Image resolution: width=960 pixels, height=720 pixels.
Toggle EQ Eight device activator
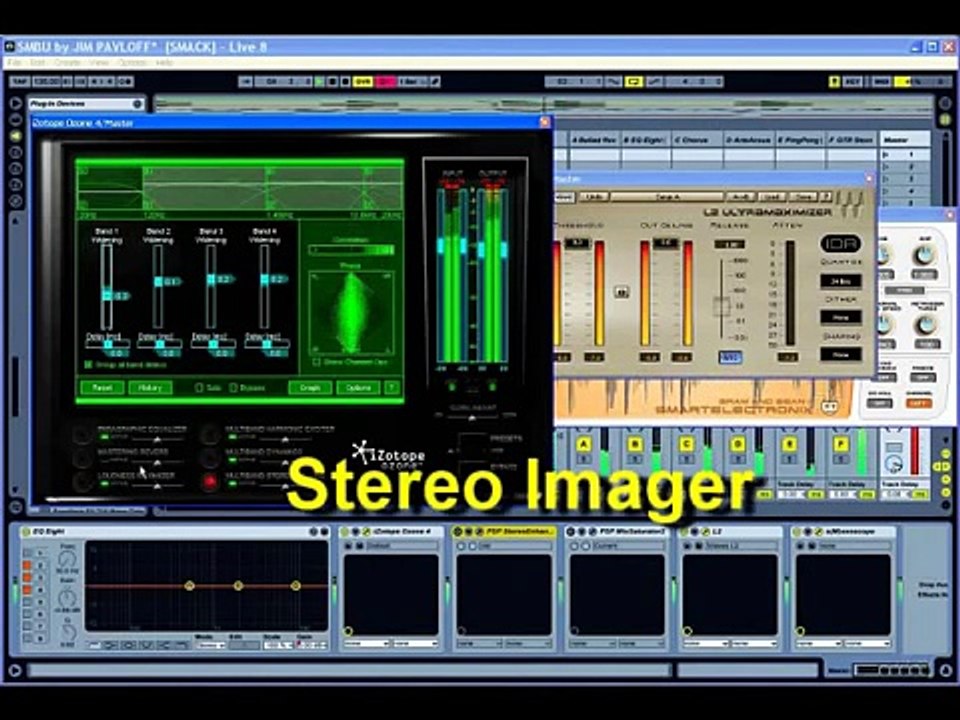tap(26, 531)
